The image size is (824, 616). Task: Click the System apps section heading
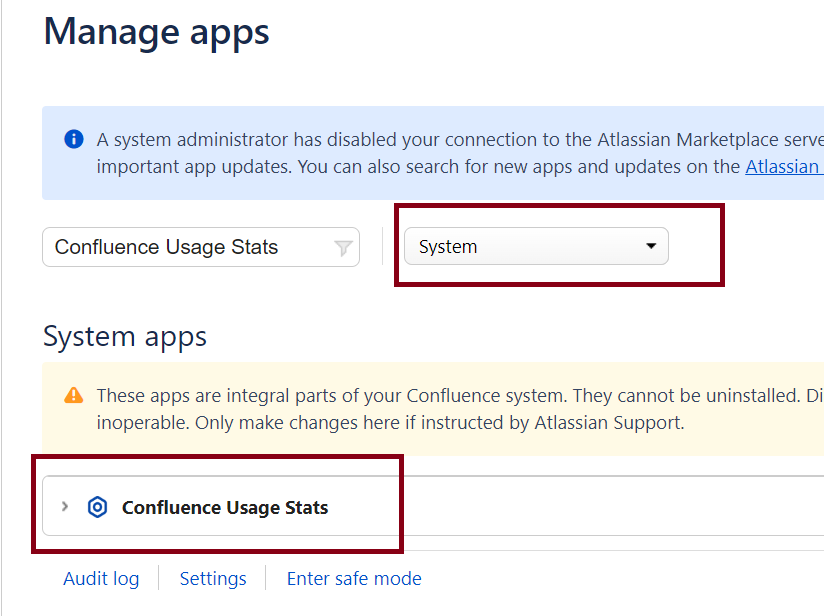(x=125, y=336)
